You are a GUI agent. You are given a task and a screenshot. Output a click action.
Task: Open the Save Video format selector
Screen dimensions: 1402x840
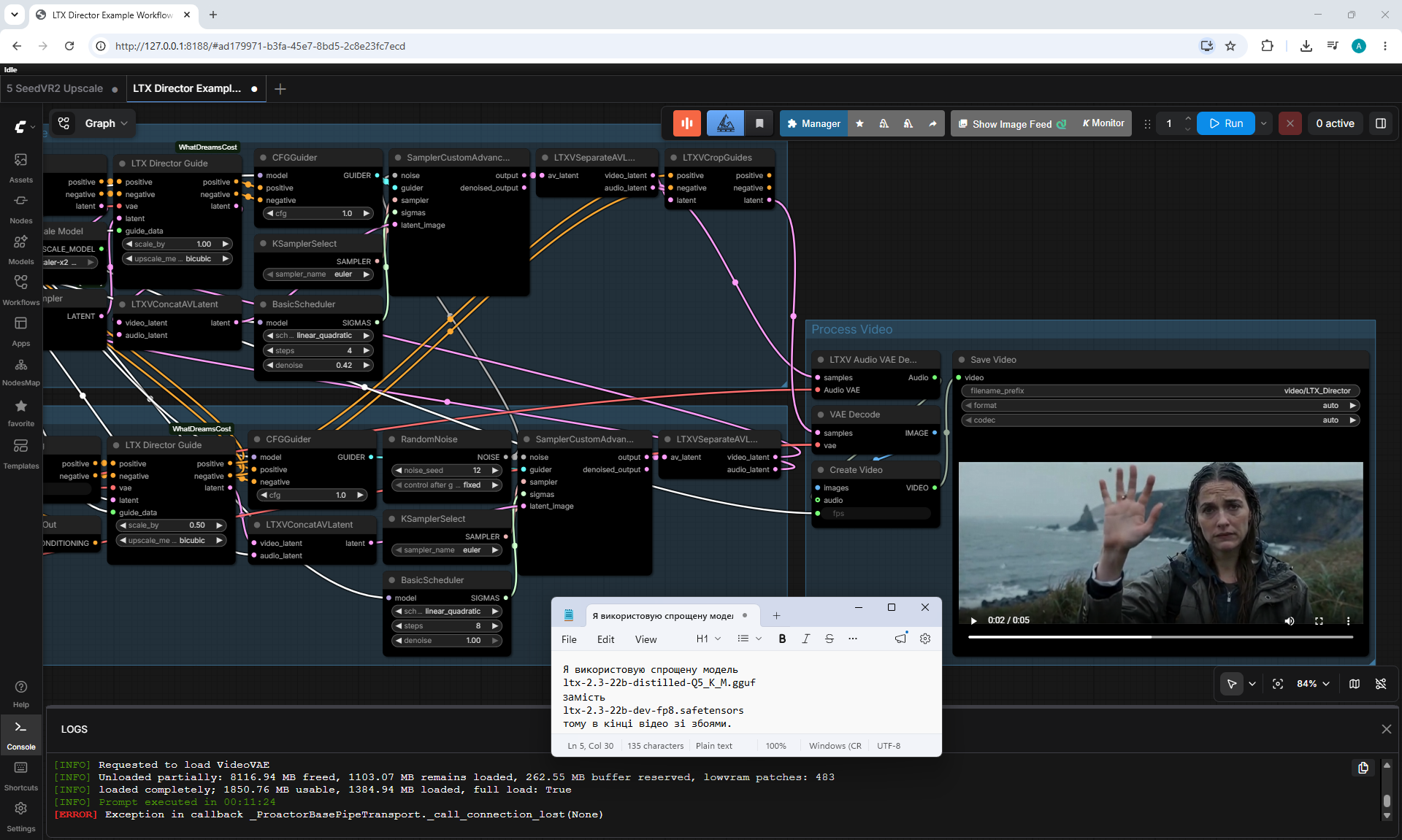[x=1160, y=406]
